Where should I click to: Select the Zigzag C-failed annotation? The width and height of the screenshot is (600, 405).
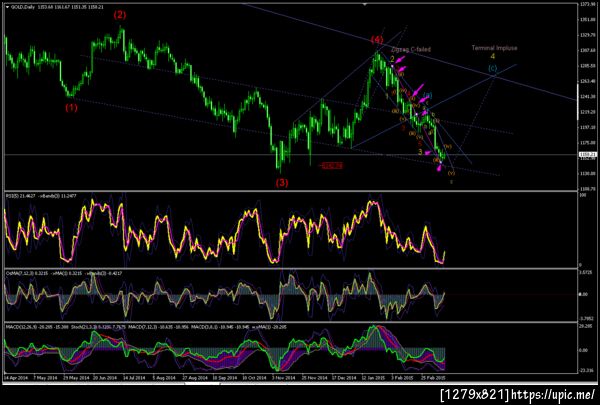pyautogui.click(x=411, y=49)
